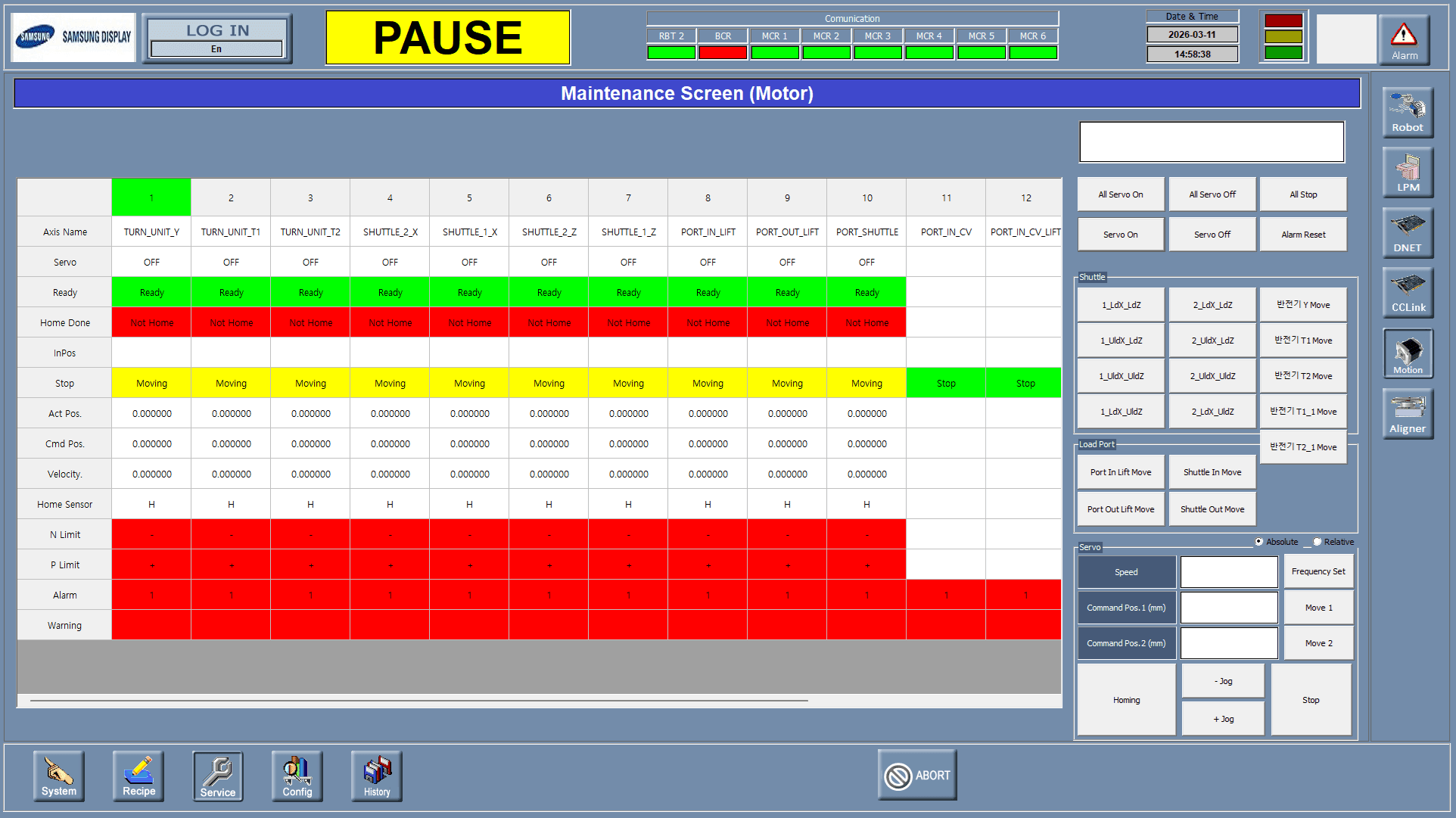The image size is (1456, 818).
Task: Click the ABORT button
Action: click(917, 775)
